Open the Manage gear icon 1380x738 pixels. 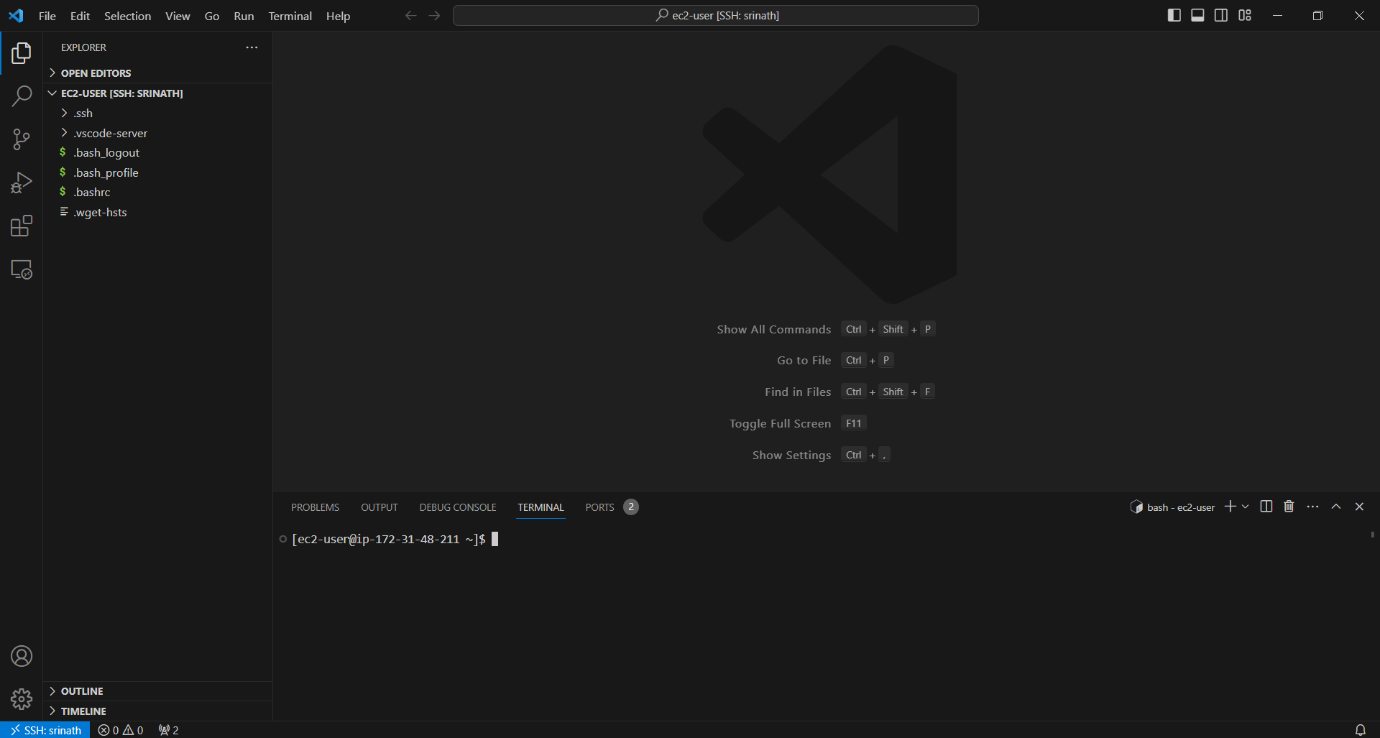tap(21, 699)
